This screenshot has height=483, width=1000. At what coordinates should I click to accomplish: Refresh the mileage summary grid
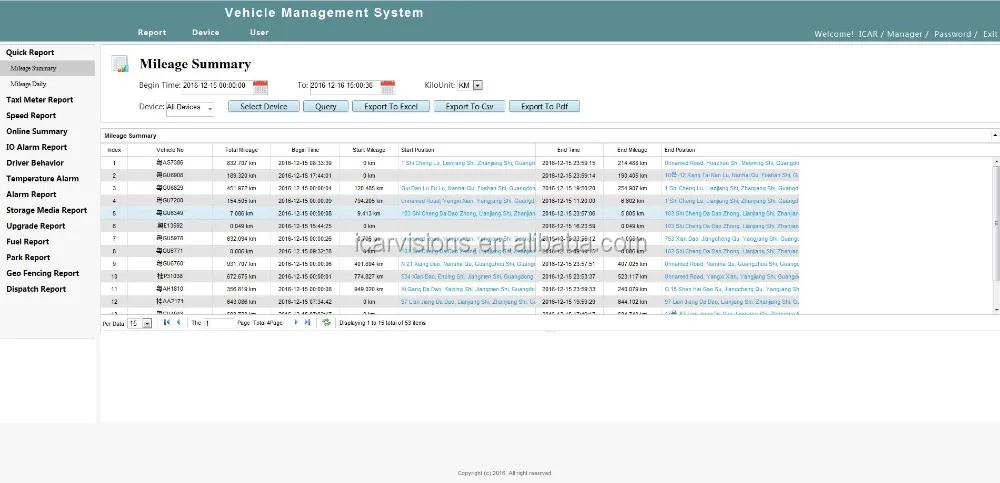[327, 323]
